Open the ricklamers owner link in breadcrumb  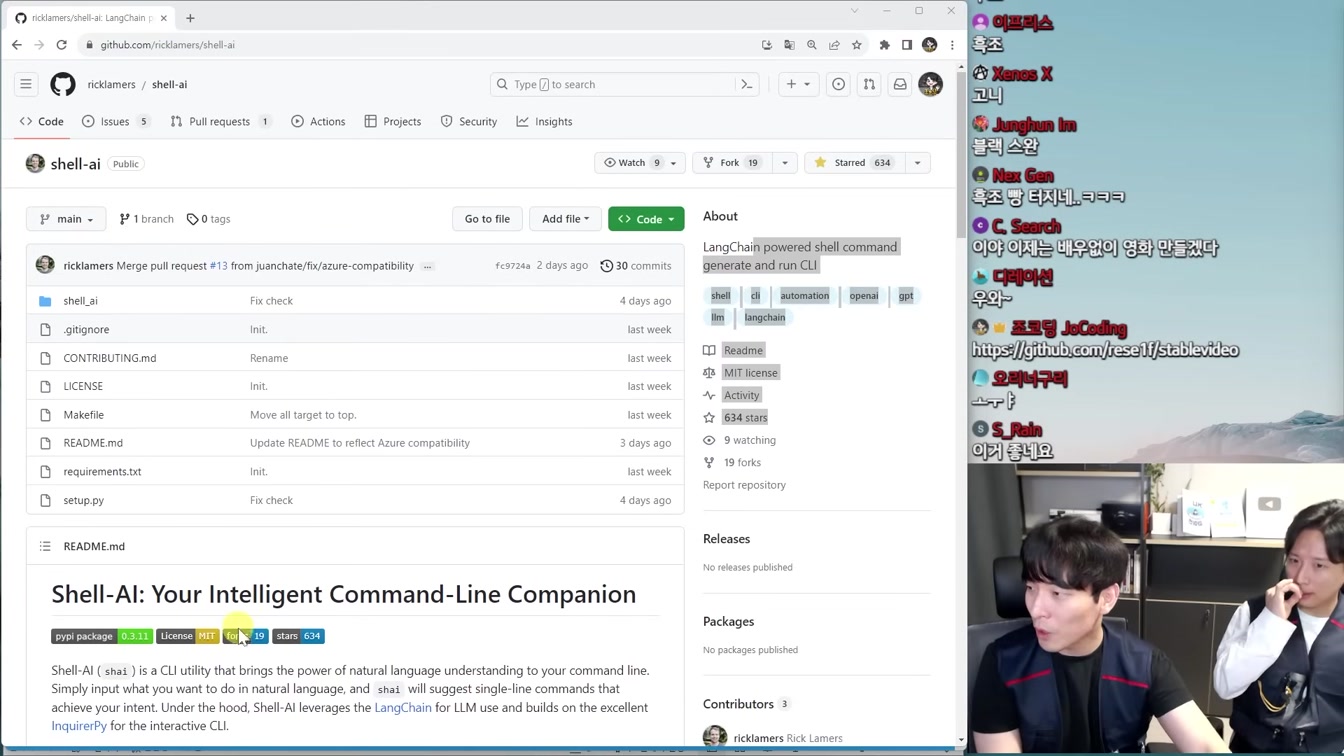tap(111, 84)
